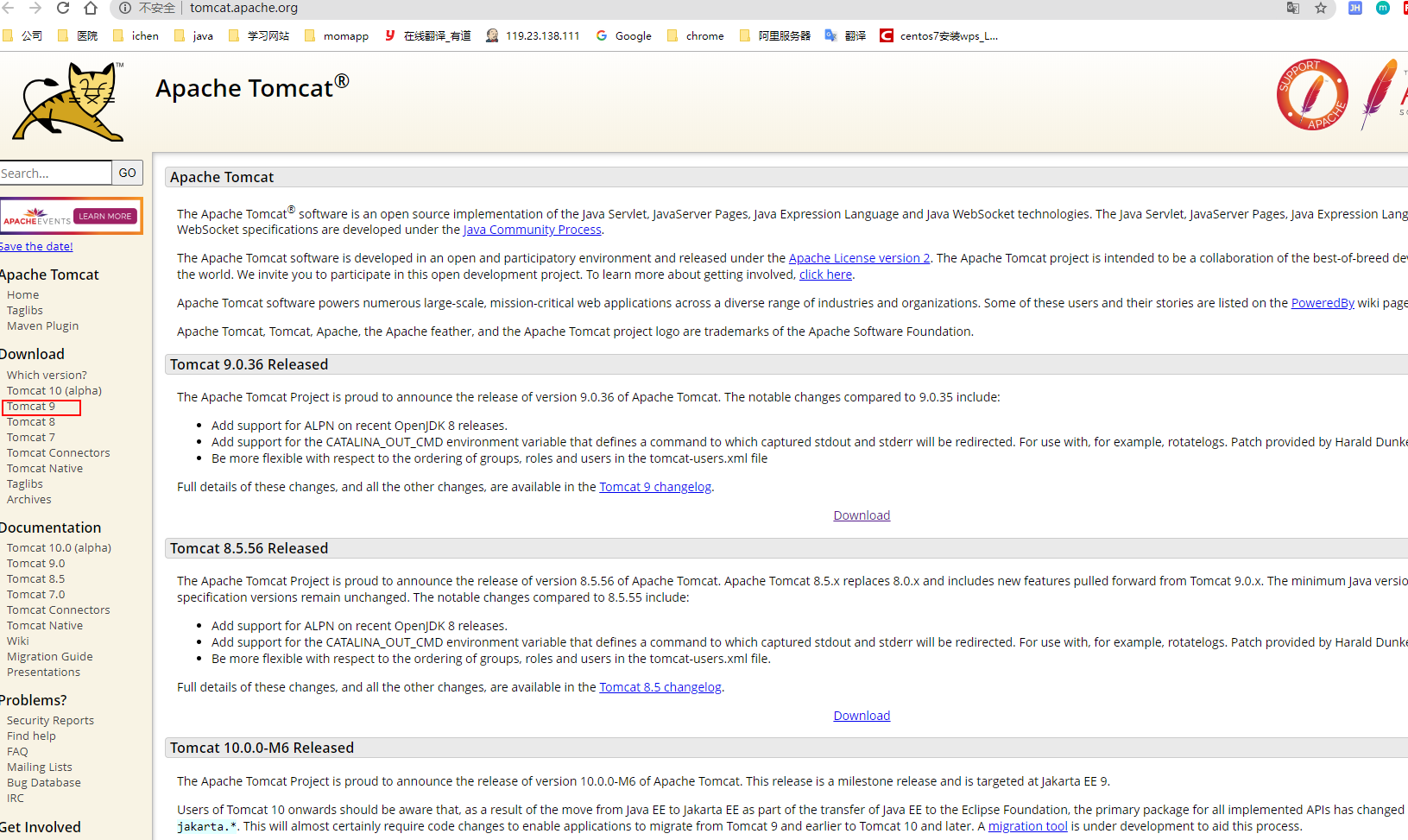Open the migration tool link
The image size is (1408, 840).
click(x=1027, y=825)
